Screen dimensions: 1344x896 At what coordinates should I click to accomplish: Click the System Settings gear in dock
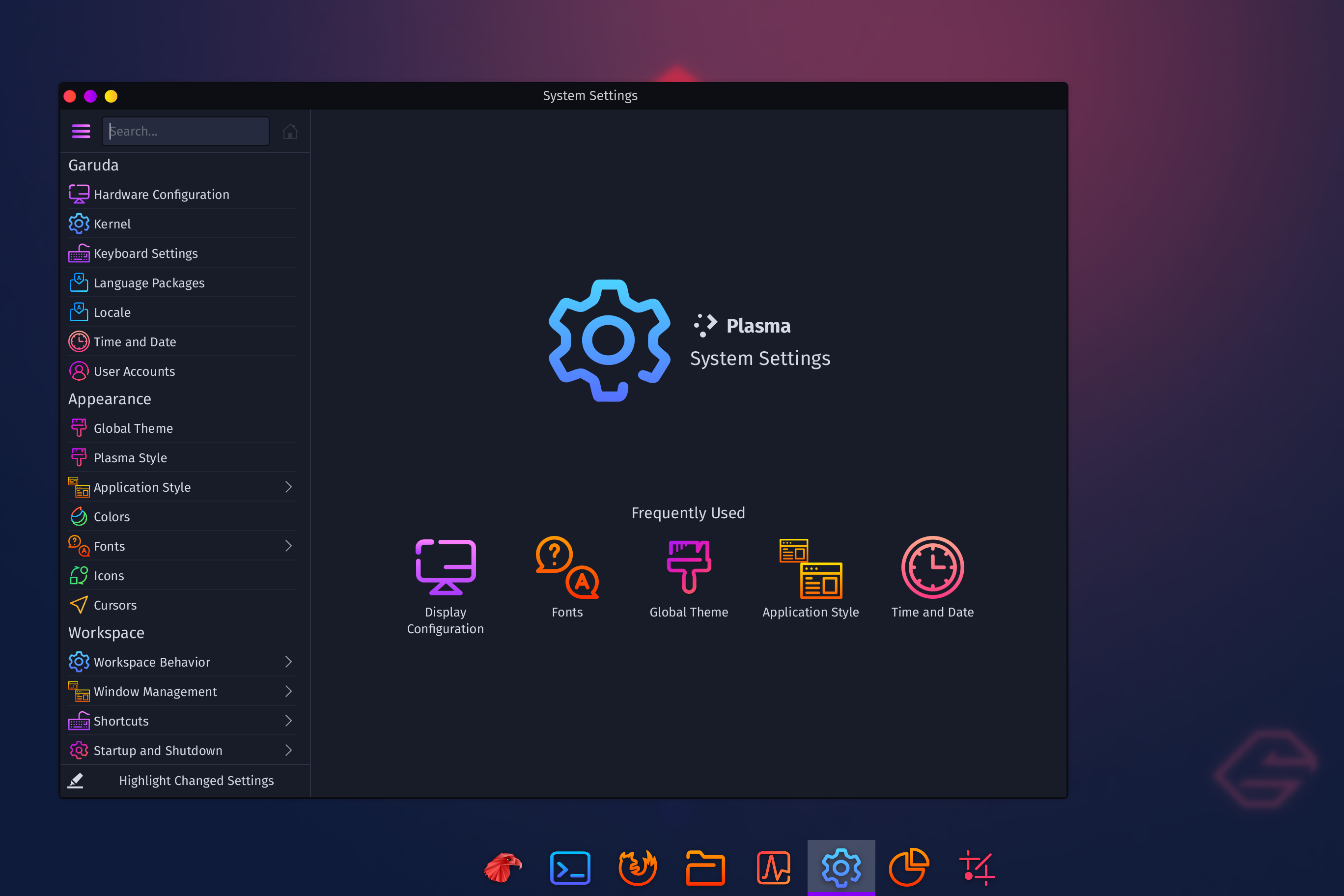(x=840, y=867)
